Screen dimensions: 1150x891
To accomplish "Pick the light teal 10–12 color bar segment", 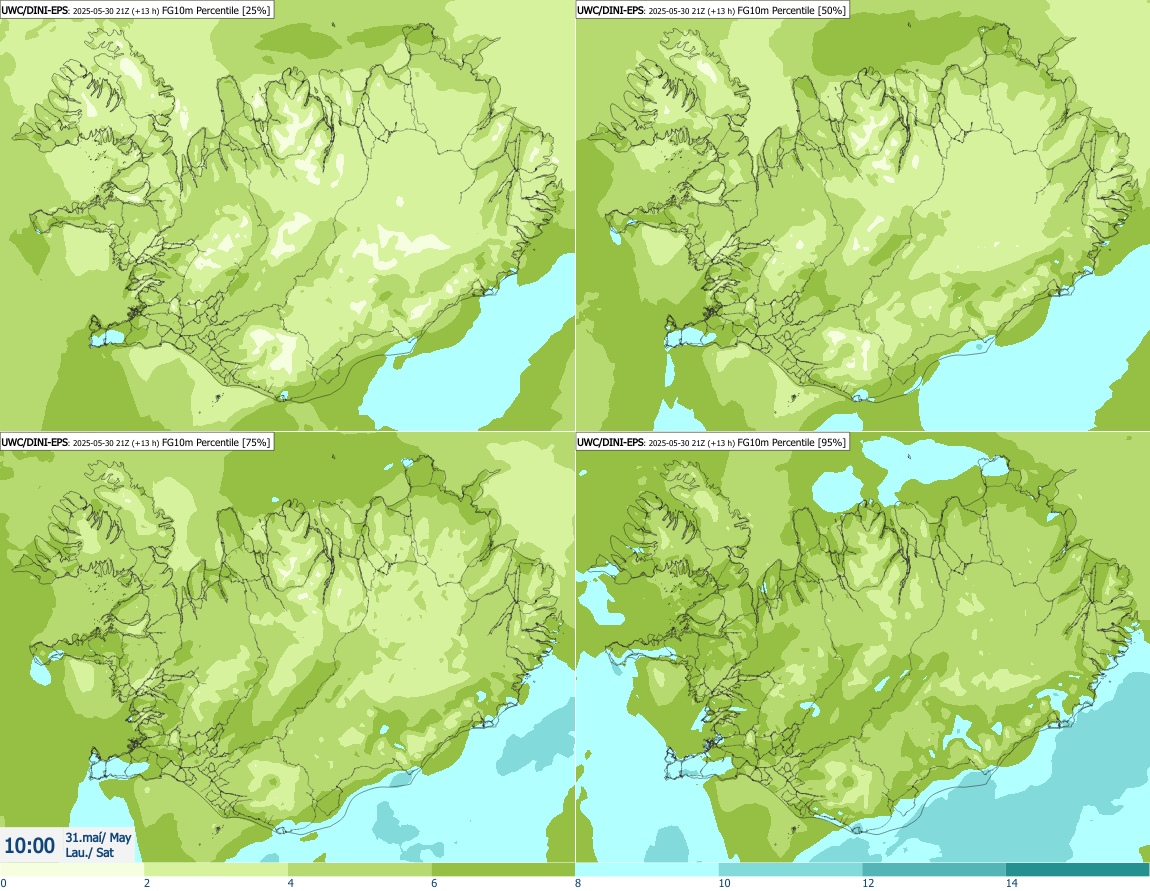I will [x=791, y=870].
